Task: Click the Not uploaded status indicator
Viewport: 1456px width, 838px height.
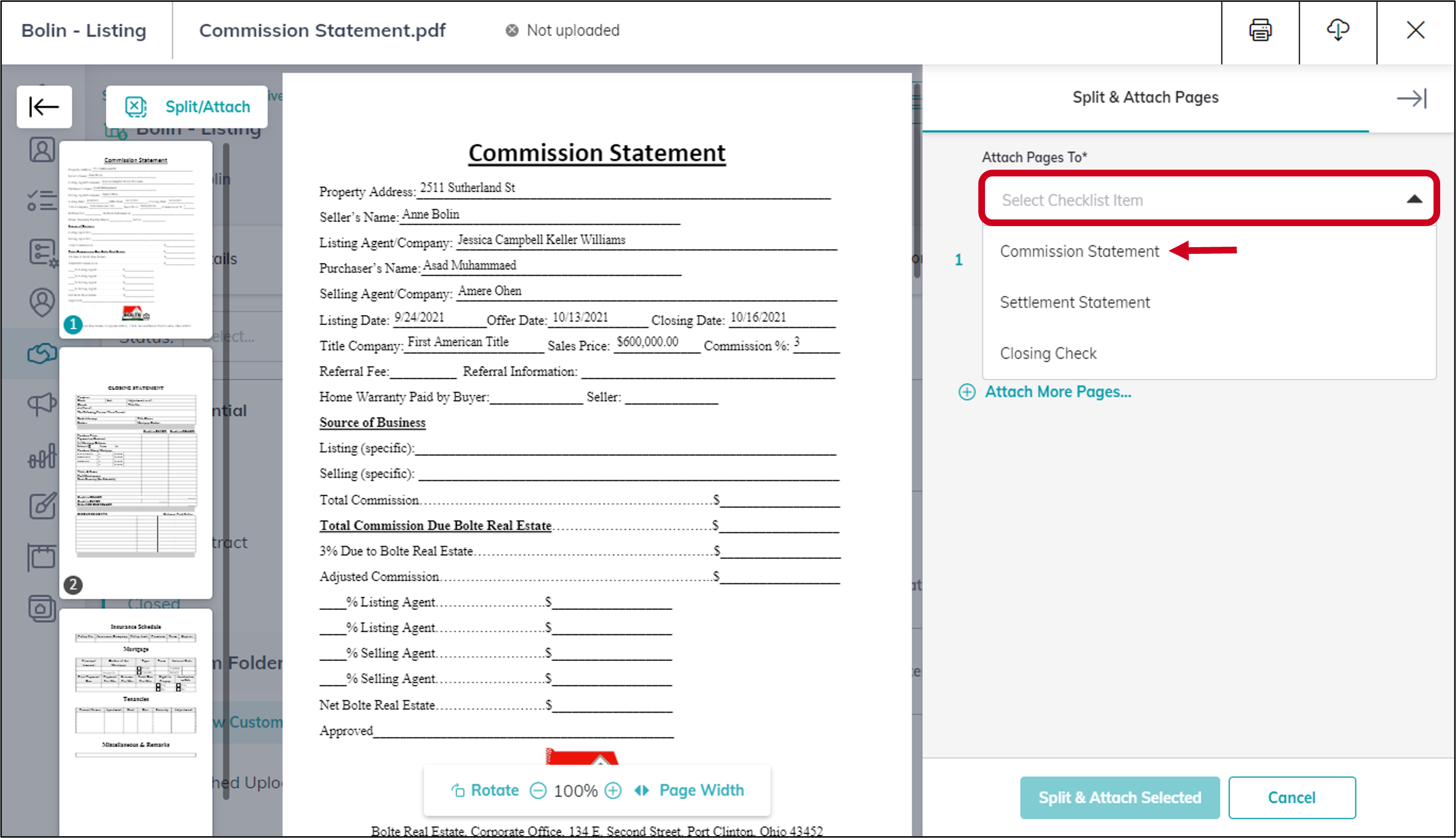Action: pyautogui.click(x=562, y=30)
